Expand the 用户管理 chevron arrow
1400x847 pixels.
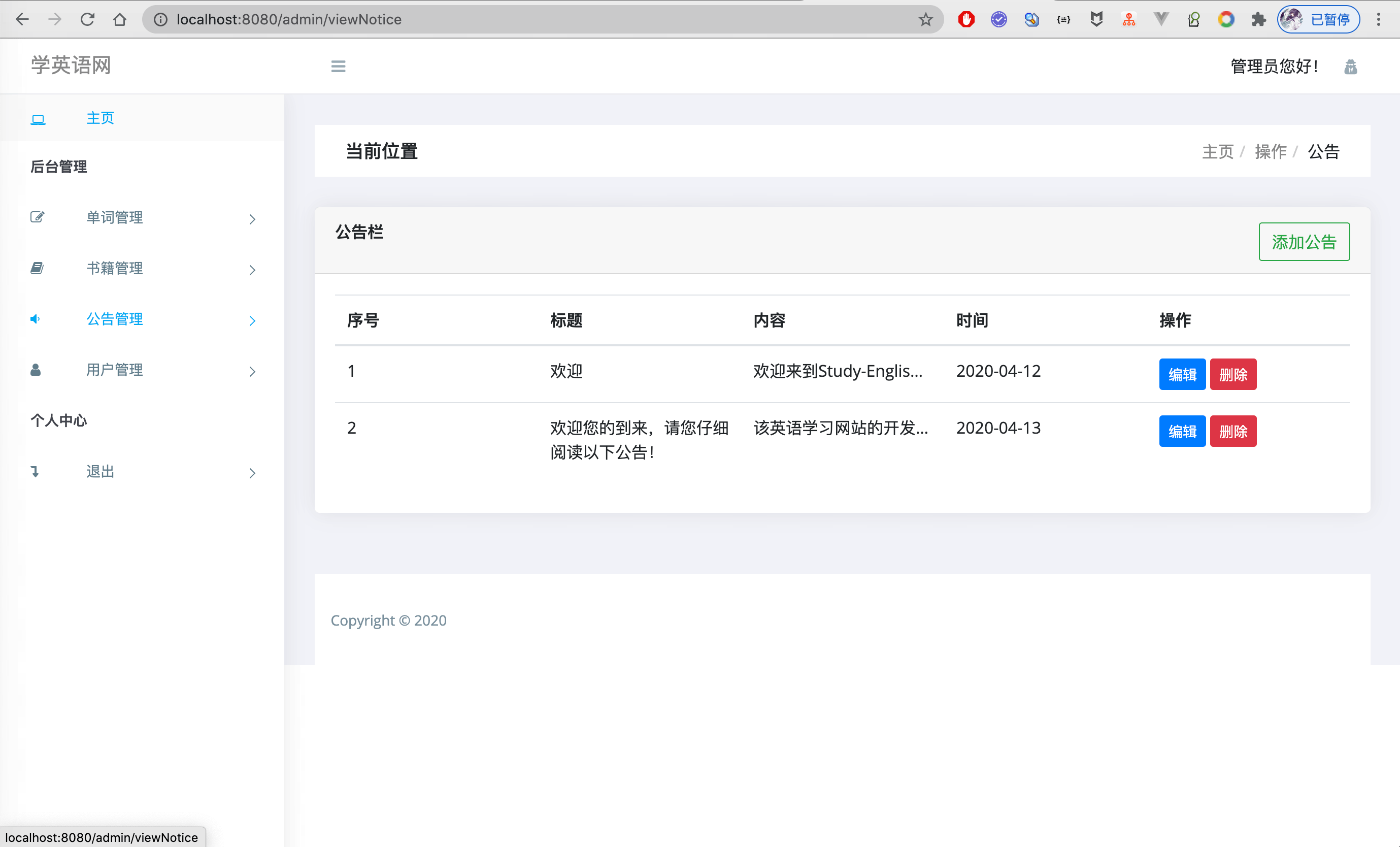pyautogui.click(x=252, y=372)
